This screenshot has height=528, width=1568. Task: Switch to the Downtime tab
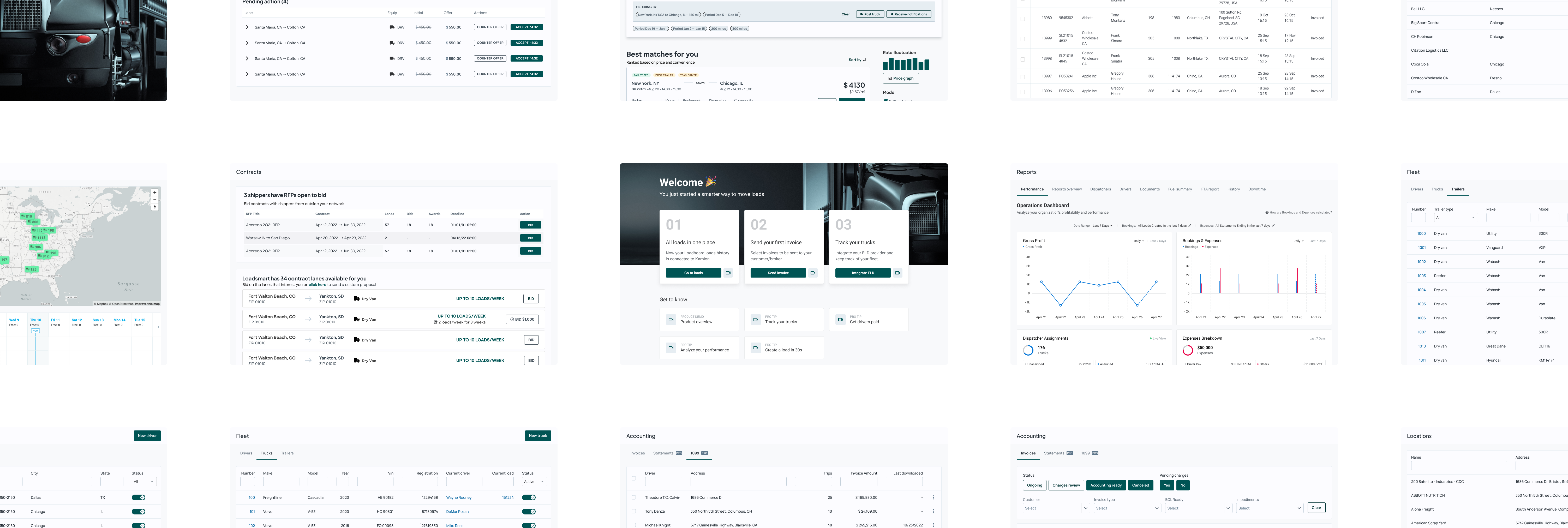tap(1257, 189)
